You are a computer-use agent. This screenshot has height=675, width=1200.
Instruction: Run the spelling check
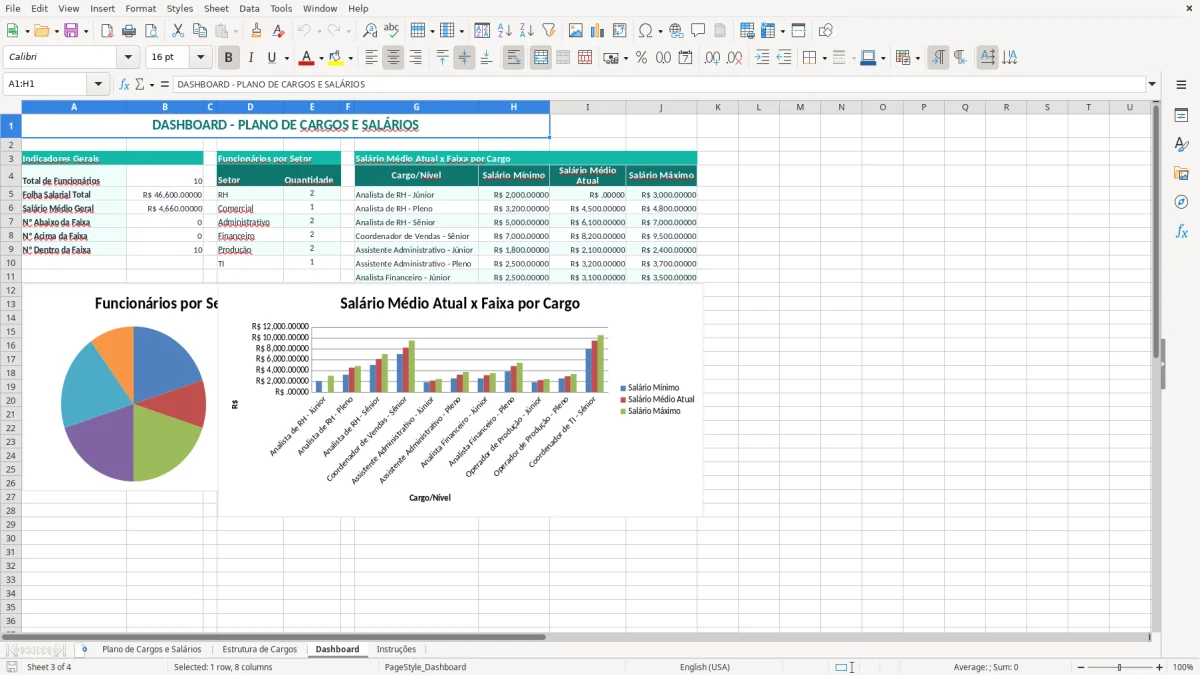pyautogui.click(x=392, y=31)
